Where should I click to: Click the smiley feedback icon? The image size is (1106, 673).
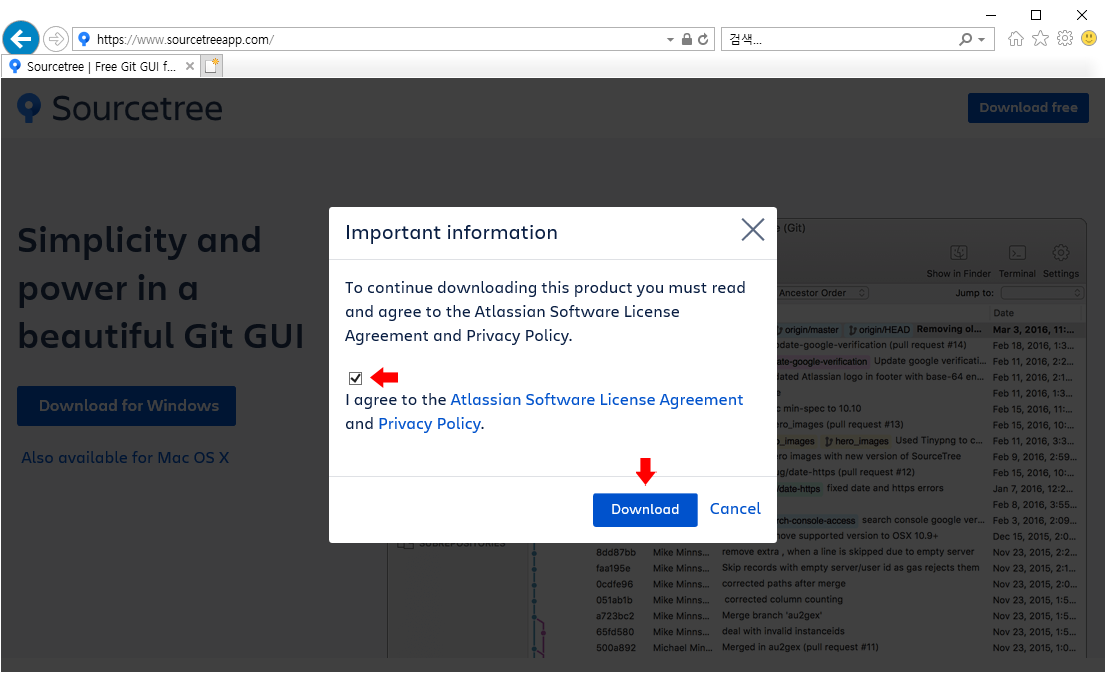1089,39
